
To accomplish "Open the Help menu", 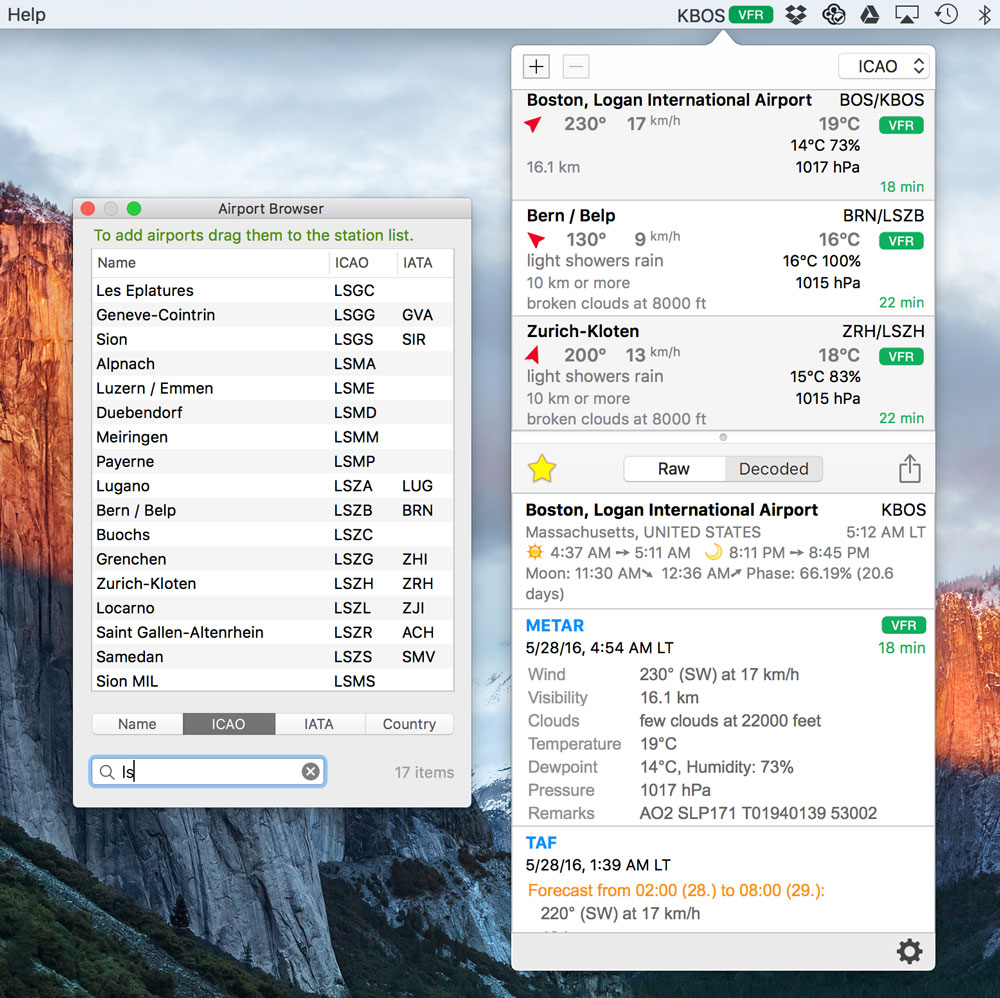I will 27,15.
